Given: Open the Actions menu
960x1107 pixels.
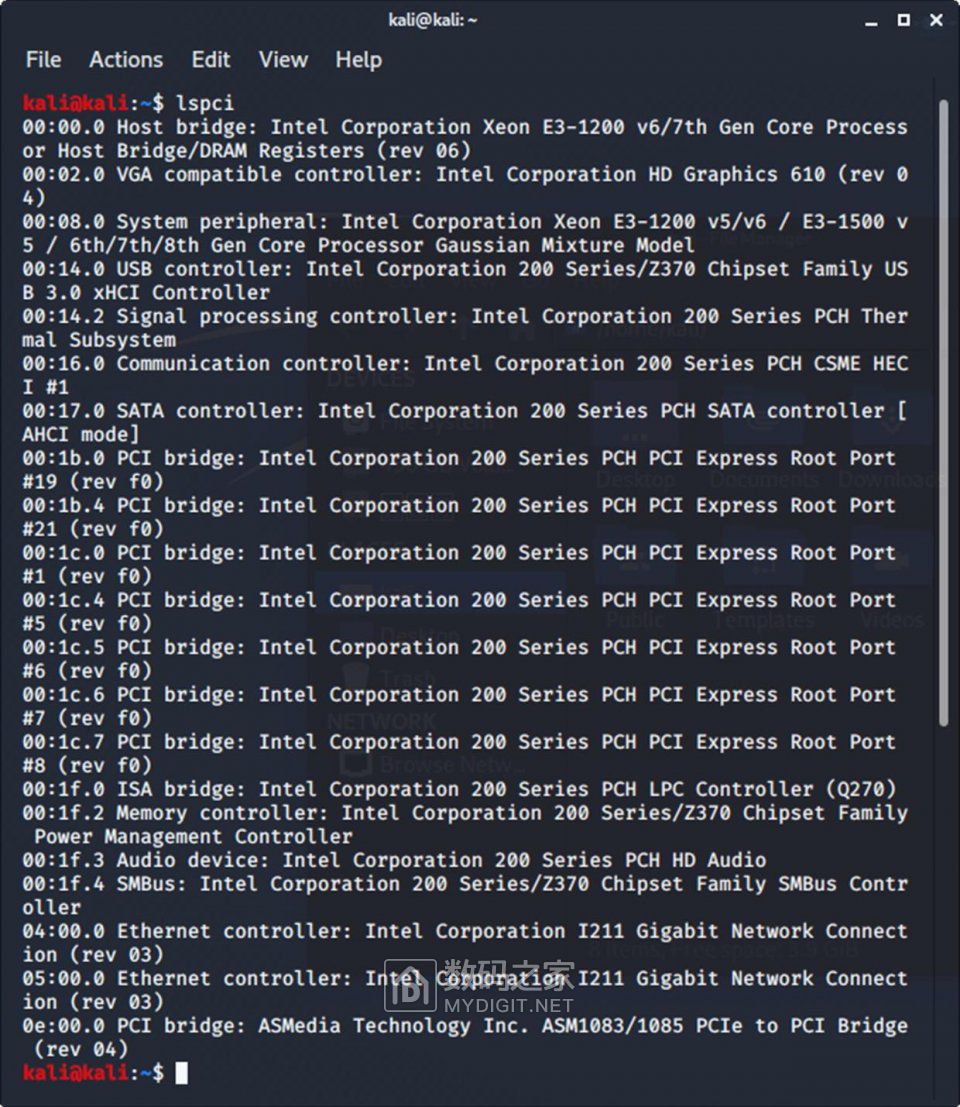Looking at the screenshot, I should pyautogui.click(x=125, y=60).
